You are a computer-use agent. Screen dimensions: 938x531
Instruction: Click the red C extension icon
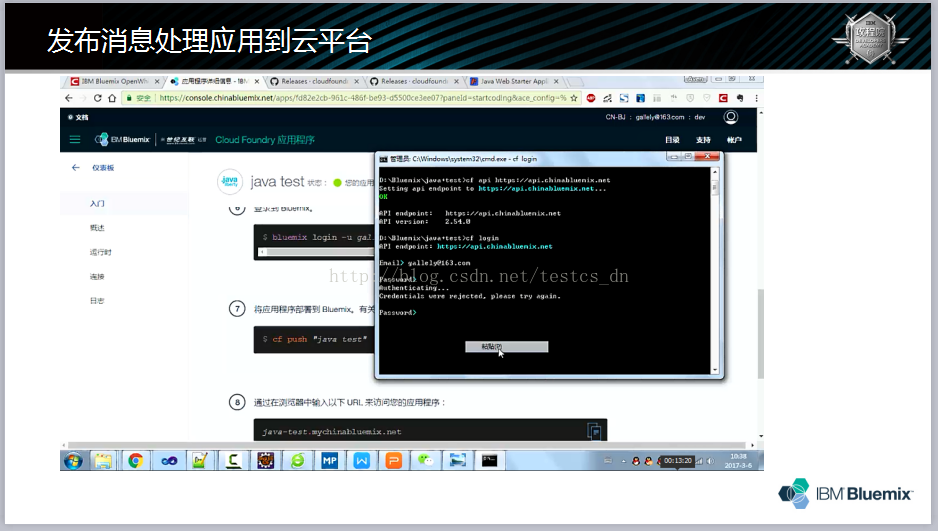723,98
